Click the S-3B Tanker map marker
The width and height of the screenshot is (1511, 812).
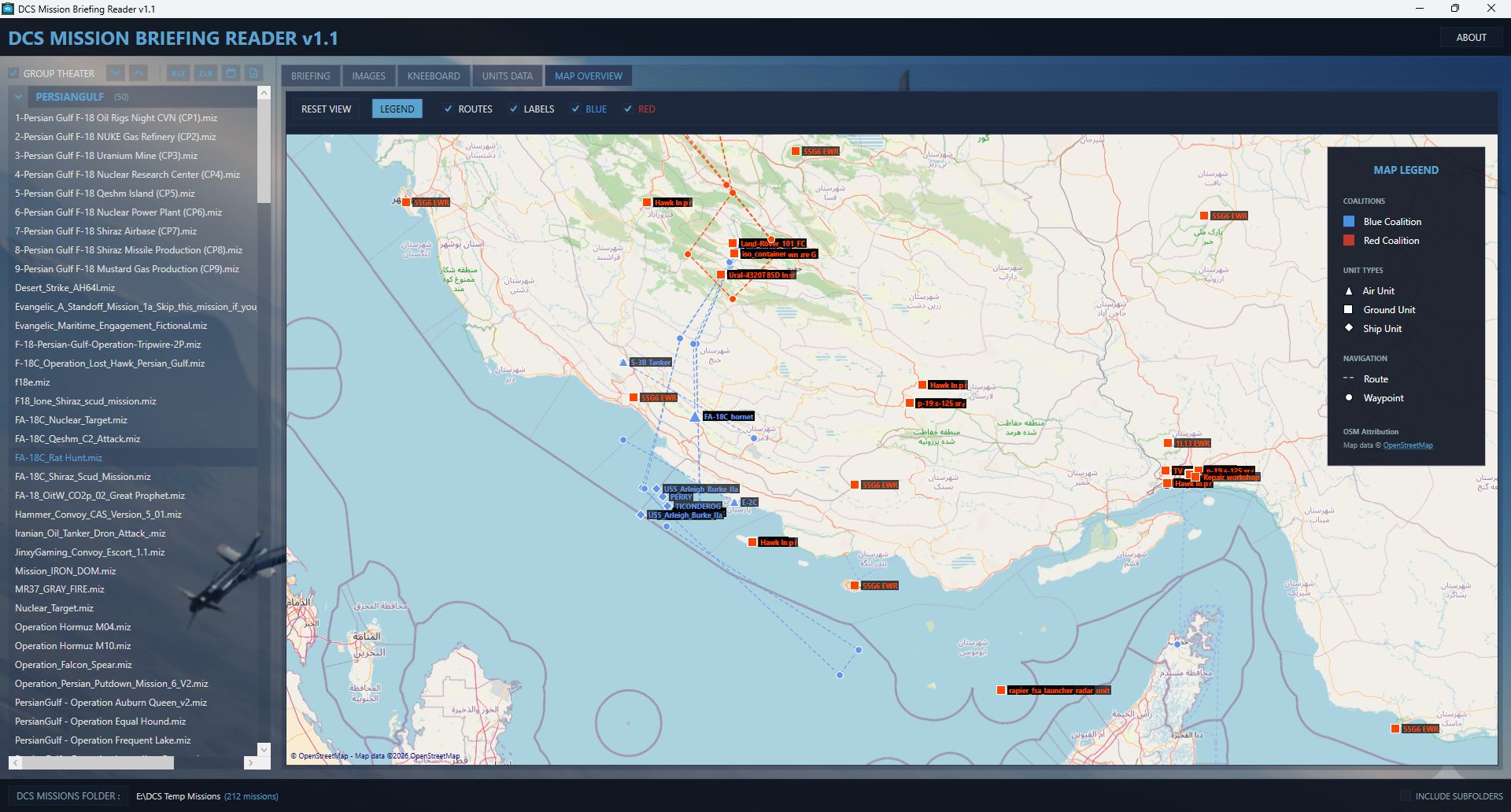coord(623,363)
